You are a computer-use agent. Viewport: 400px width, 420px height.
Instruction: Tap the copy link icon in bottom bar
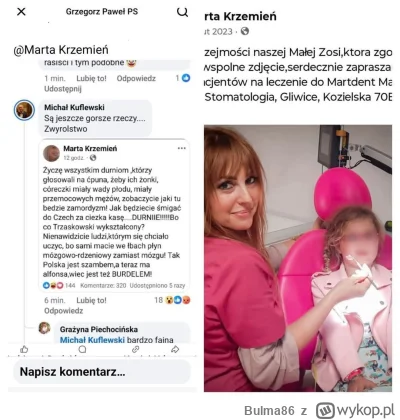coord(135,349)
